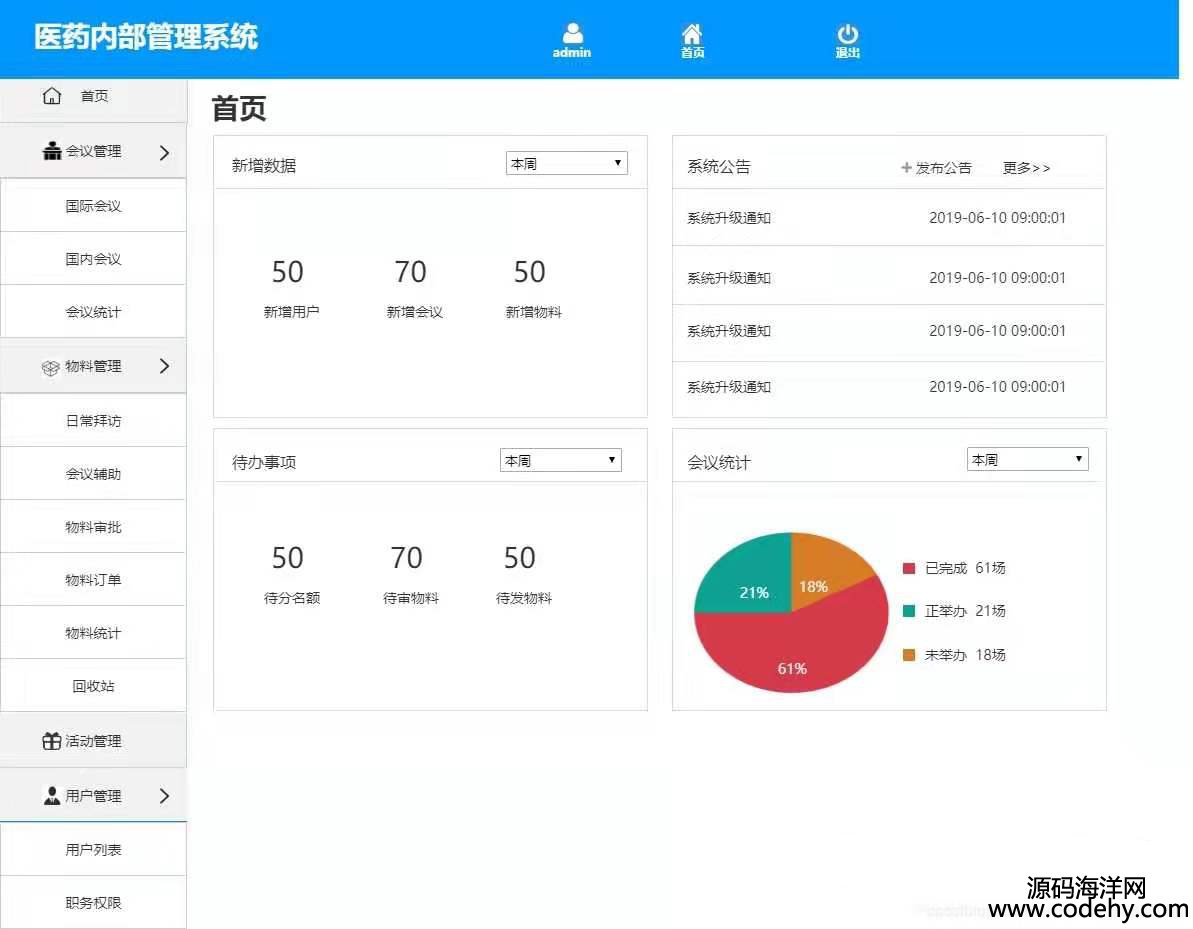Click the 已完成 61场 legend label
Viewport: 1193px width, 929px height.
click(x=965, y=568)
